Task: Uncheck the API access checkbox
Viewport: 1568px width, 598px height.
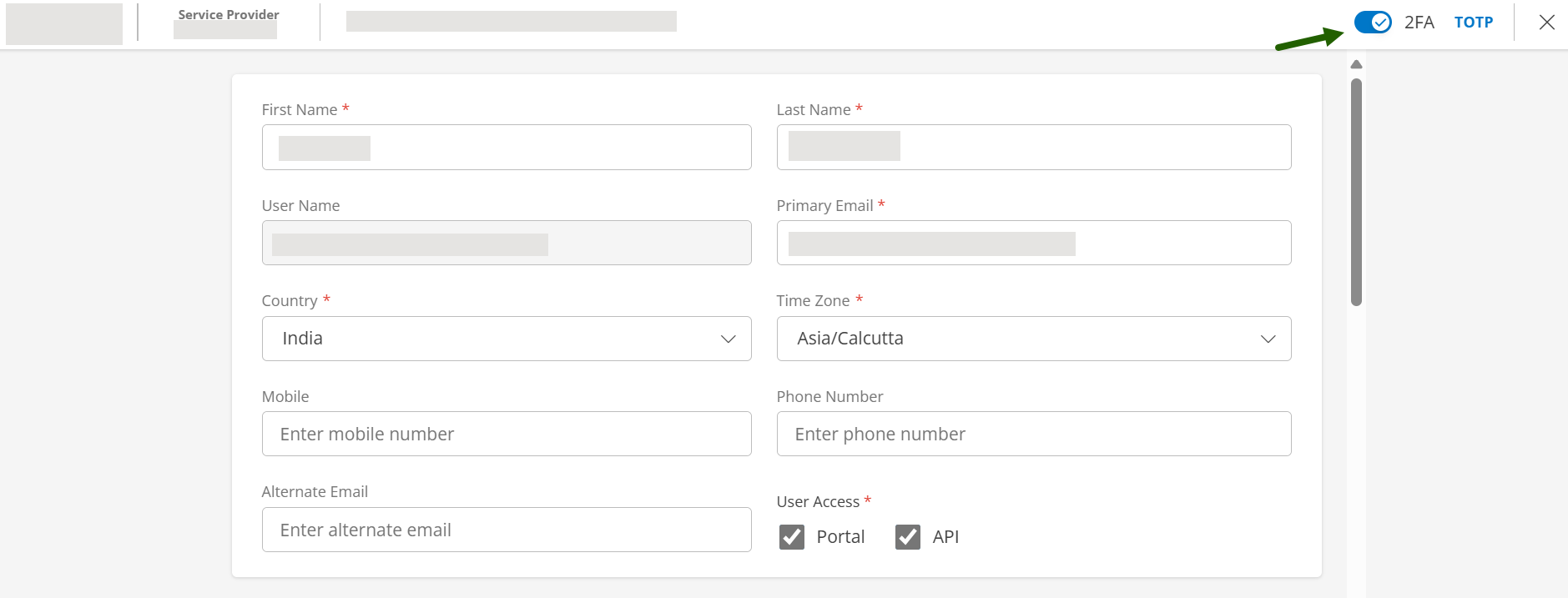Action: point(908,537)
